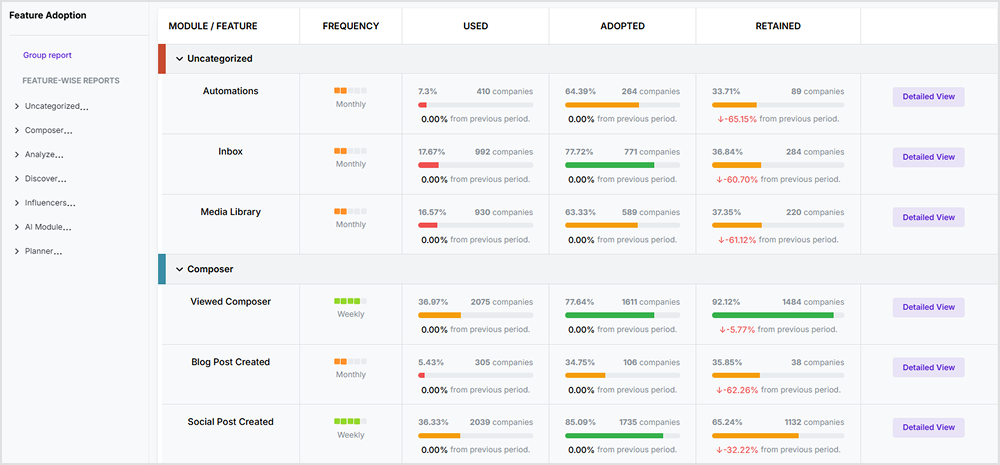Click the Blog Post Created used bar

click(x=476, y=375)
